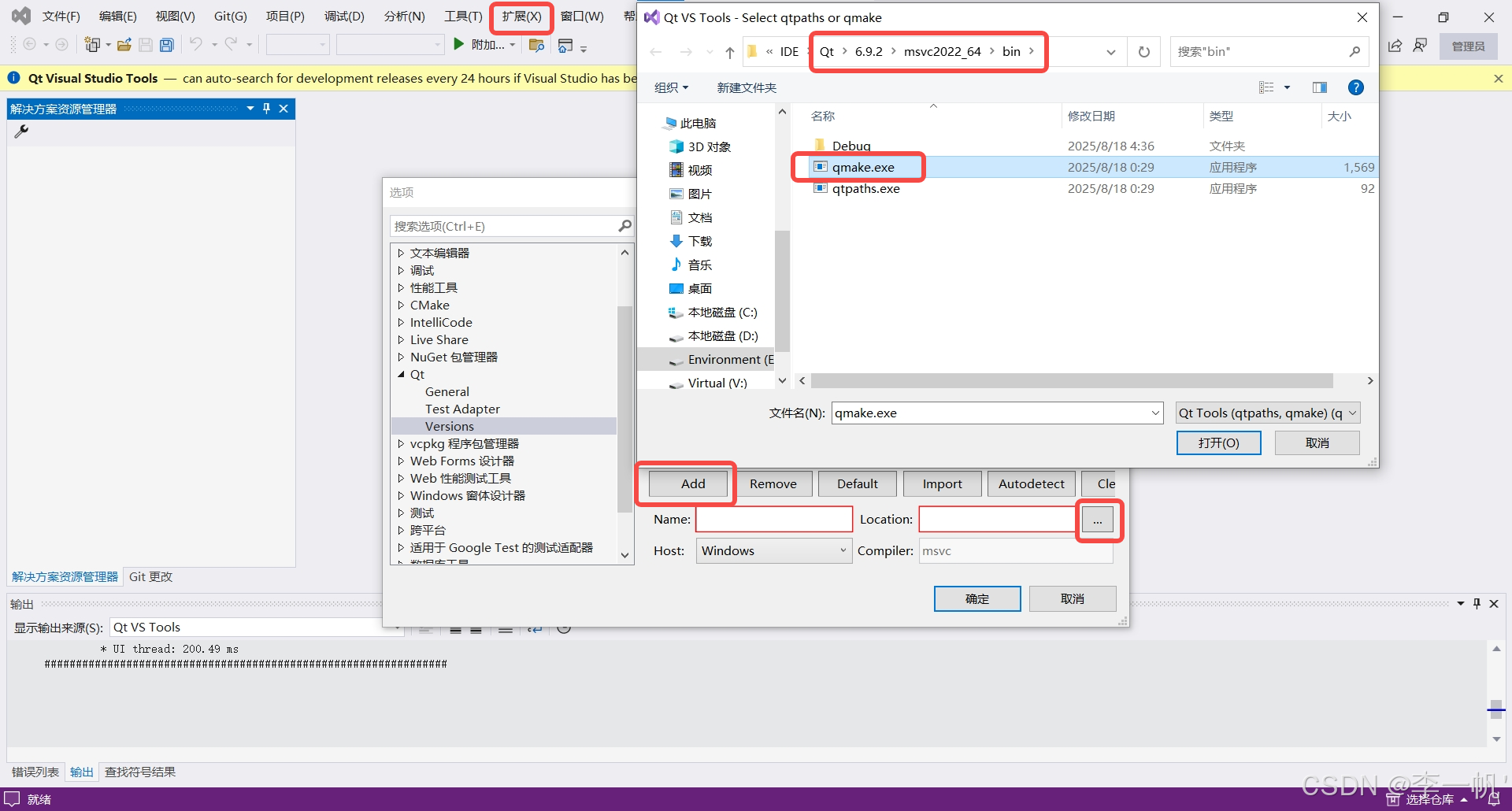Click the green Start attach play icon
The width and height of the screenshot is (1512, 811).
coord(458,44)
